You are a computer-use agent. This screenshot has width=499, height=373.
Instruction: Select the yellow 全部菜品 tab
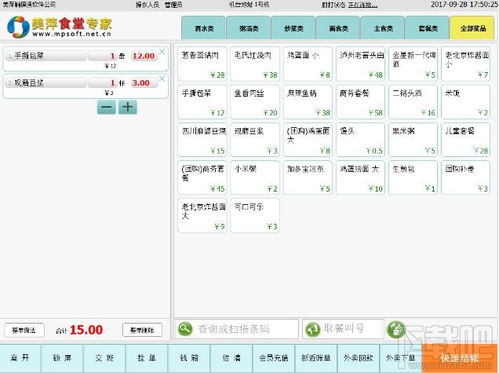click(472, 28)
